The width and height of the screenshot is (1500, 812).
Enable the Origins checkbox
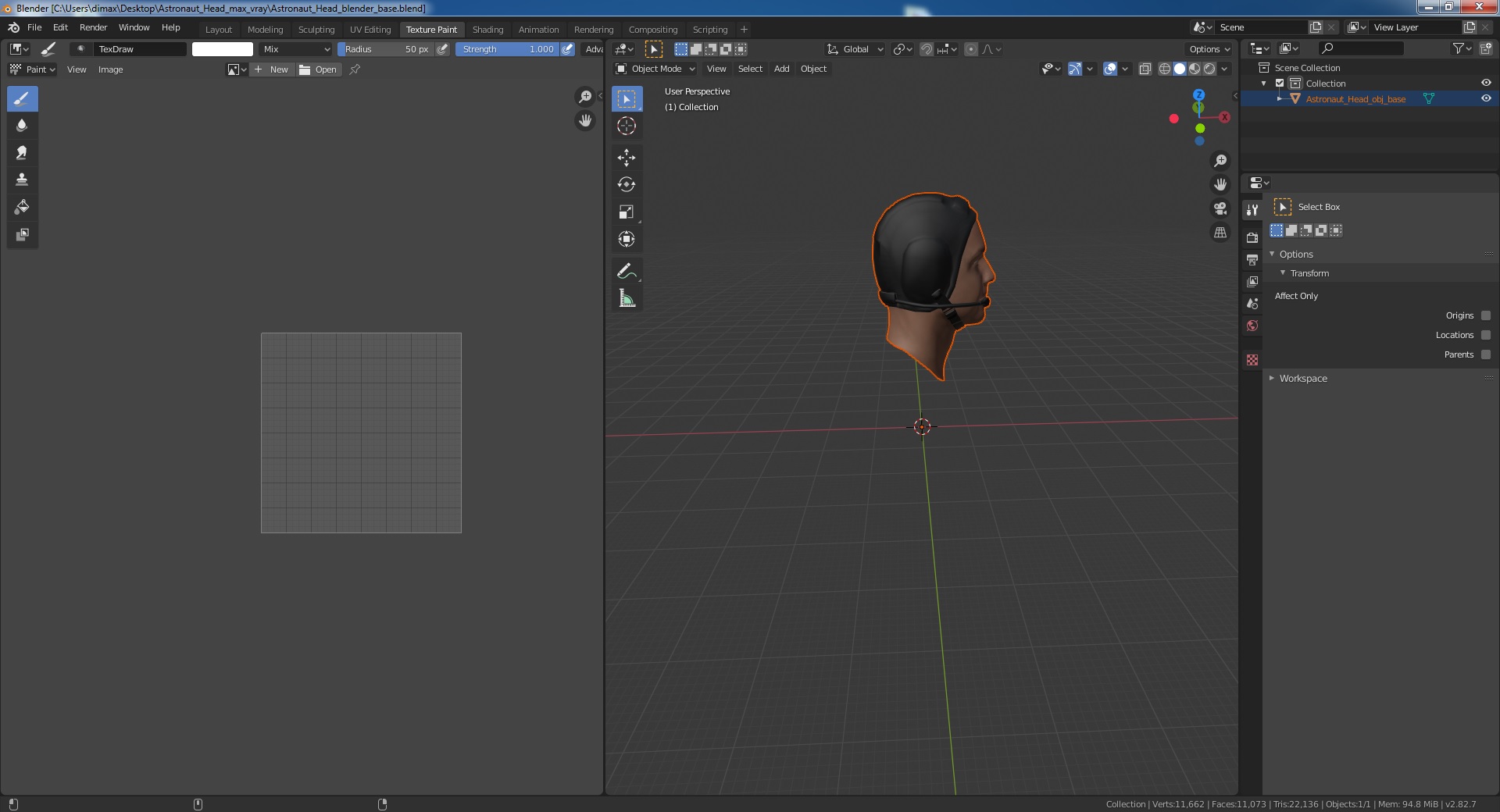[x=1485, y=315]
